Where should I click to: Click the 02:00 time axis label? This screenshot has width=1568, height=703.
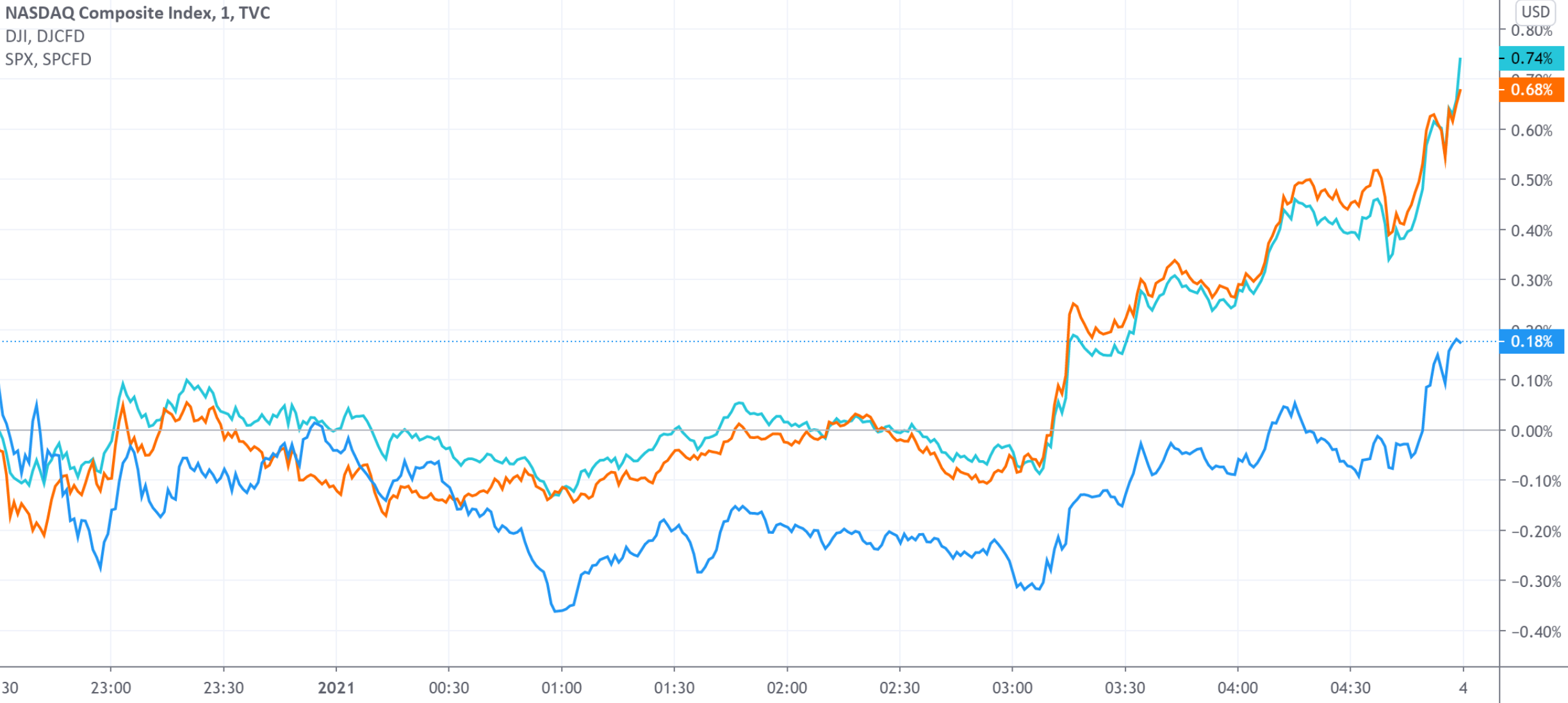(787, 688)
